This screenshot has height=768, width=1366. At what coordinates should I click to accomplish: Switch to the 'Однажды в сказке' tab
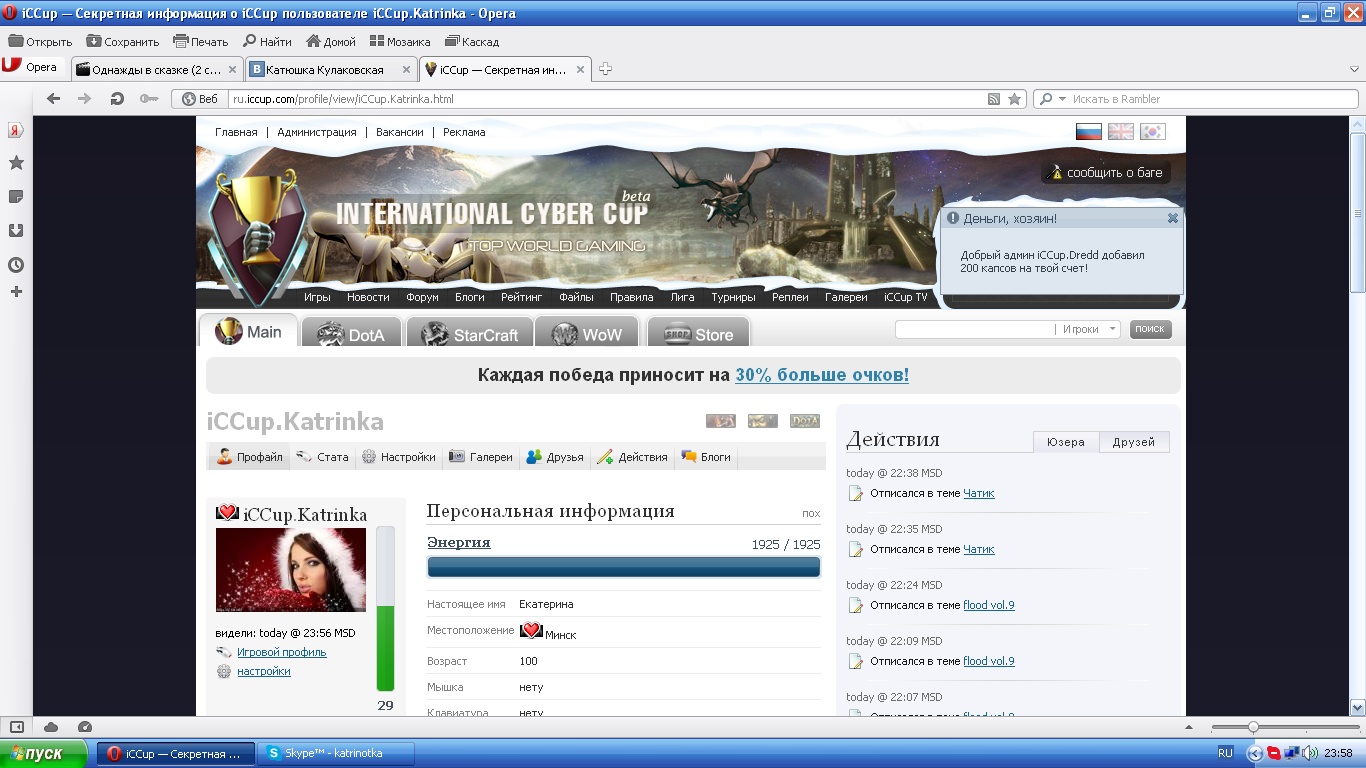157,70
